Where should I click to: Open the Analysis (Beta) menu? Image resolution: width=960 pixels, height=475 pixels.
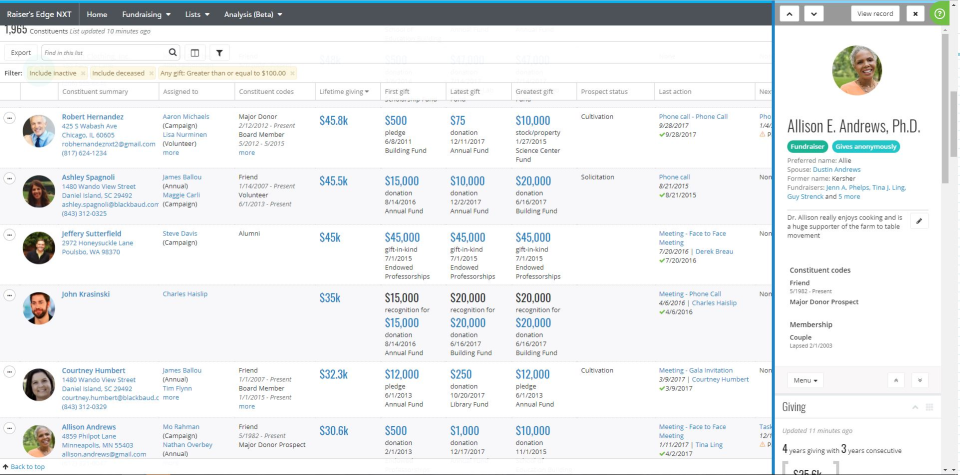pos(253,14)
